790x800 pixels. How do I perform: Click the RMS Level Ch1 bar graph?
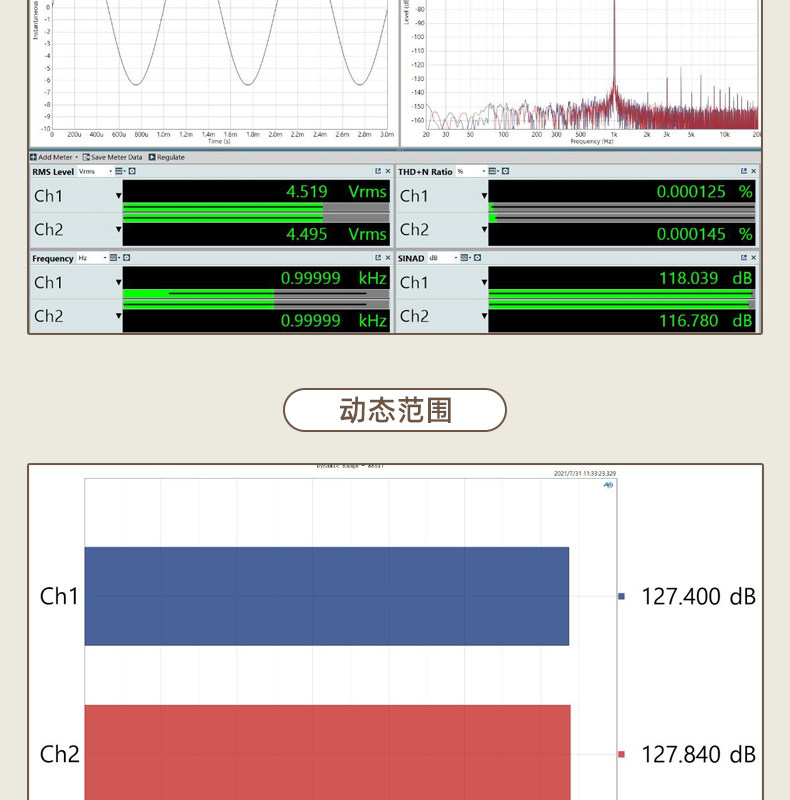pos(256,207)
